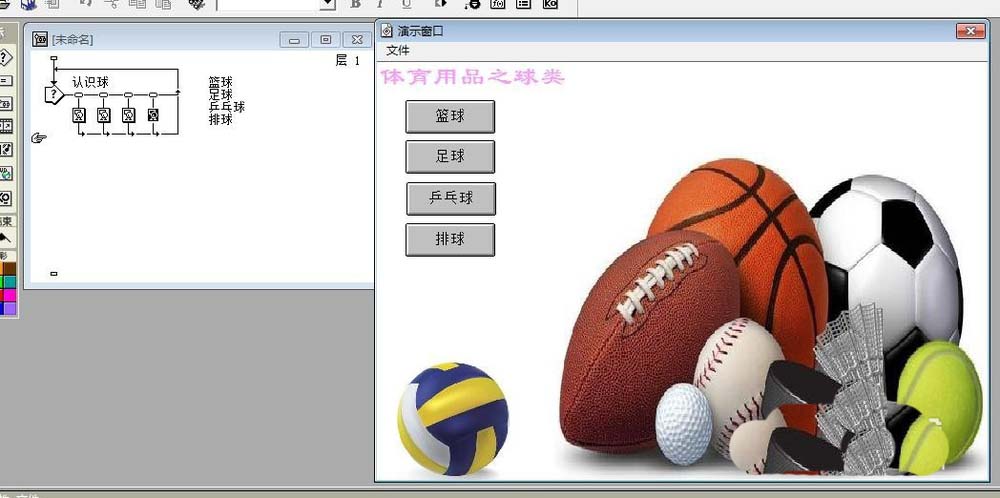Viewport: 1000px width, 498px height.
Task: Click the 排球 button in presentation window
Action: [450, 240]
